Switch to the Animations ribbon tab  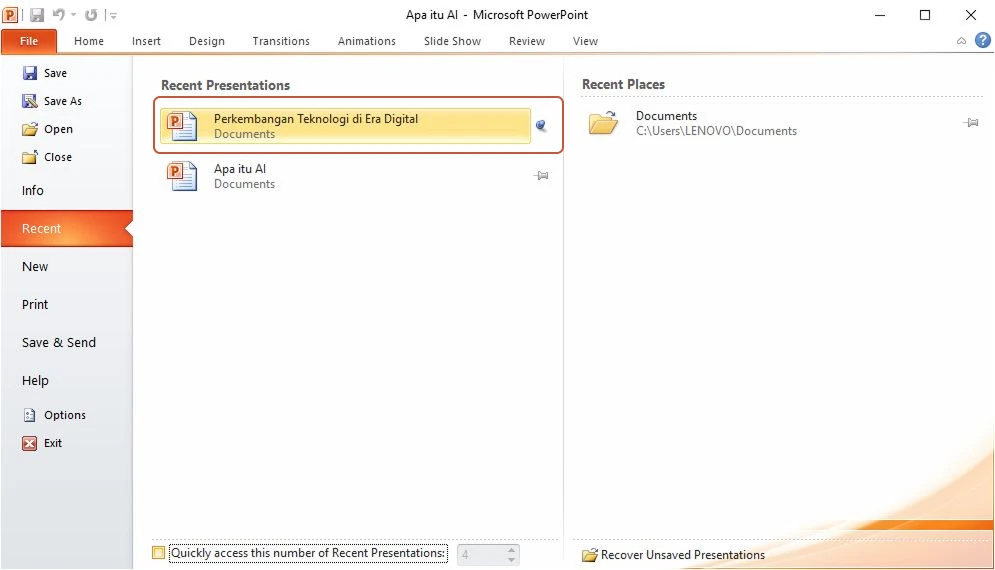[367, 41]
